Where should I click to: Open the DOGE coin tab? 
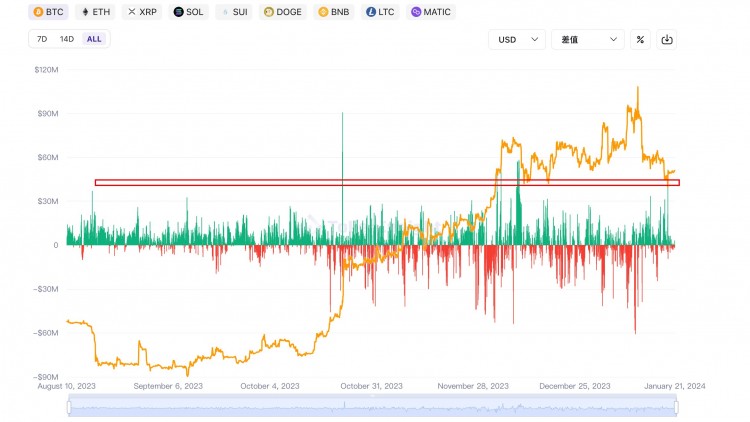pyautogui.click(x=283, y=12)
